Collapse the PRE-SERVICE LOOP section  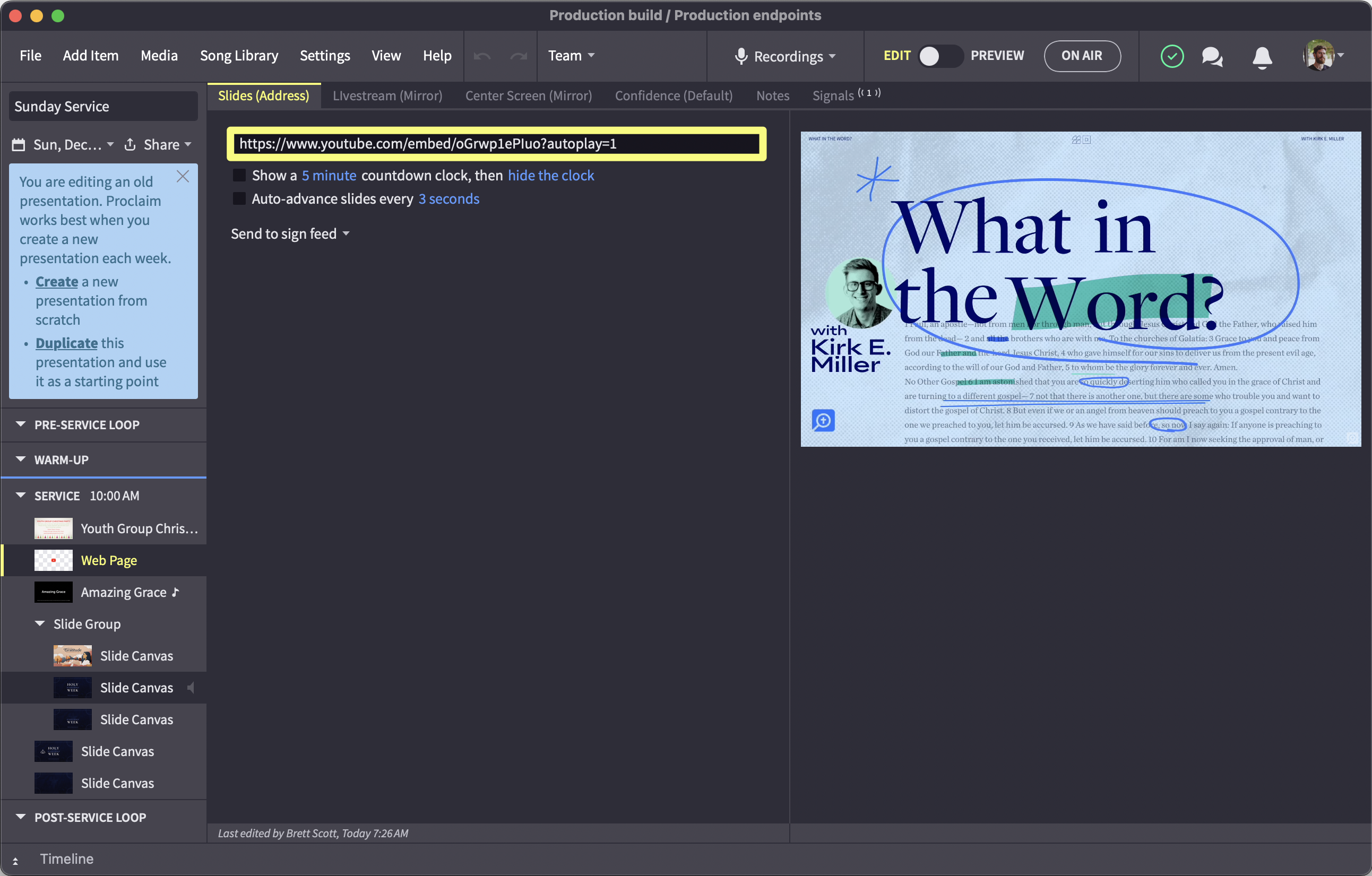[x=21, y=424]
